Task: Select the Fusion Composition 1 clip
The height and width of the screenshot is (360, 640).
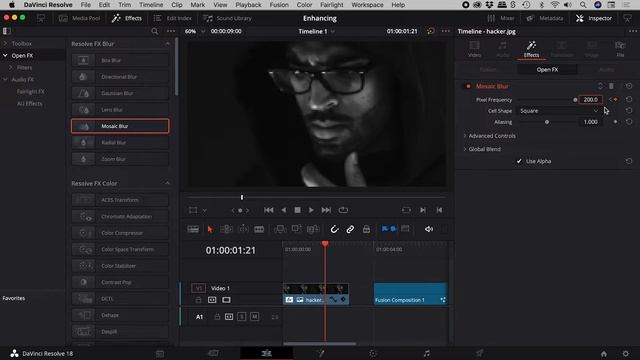Action: click(410, 293)
